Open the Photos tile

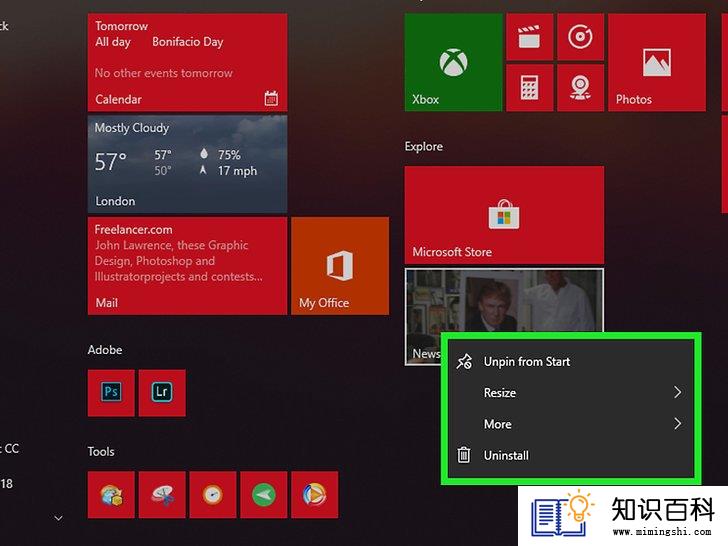pos(657,62)
